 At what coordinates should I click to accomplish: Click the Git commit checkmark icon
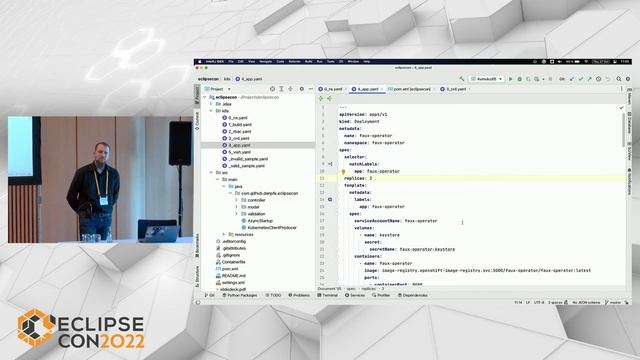(x=581, y=79)
